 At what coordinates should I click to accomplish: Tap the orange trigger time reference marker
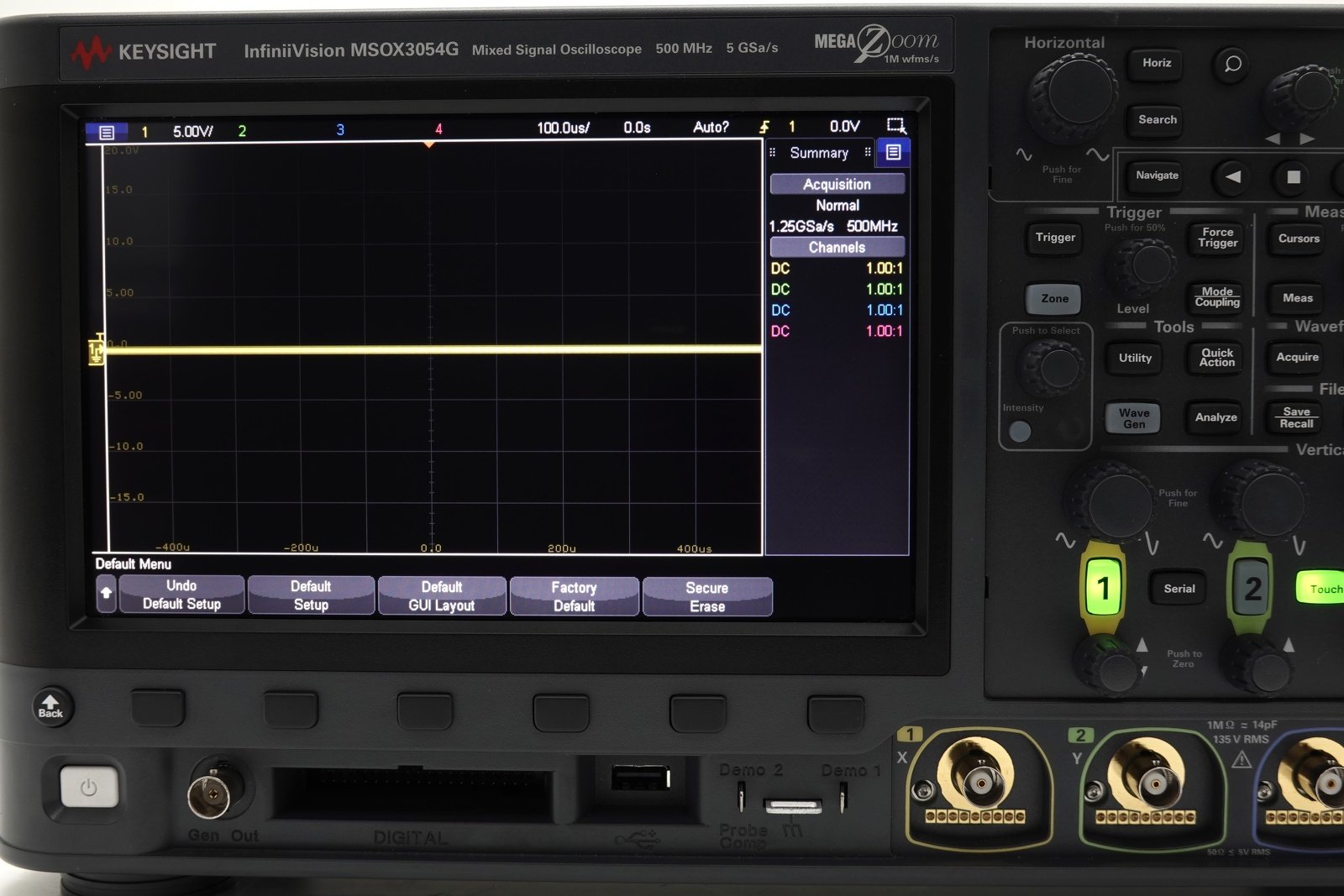pyautogui.click(x=429, y=144)
